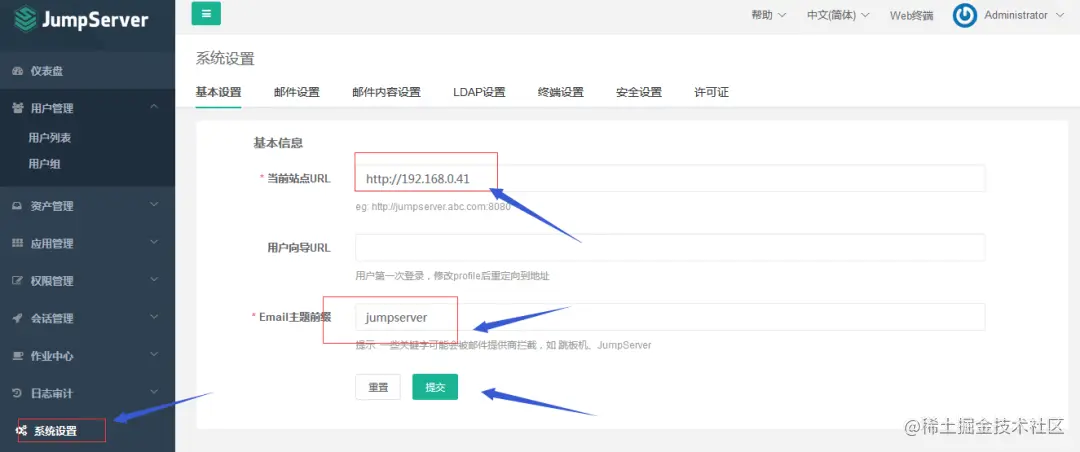Click the user management users icon

pos(18,108)
